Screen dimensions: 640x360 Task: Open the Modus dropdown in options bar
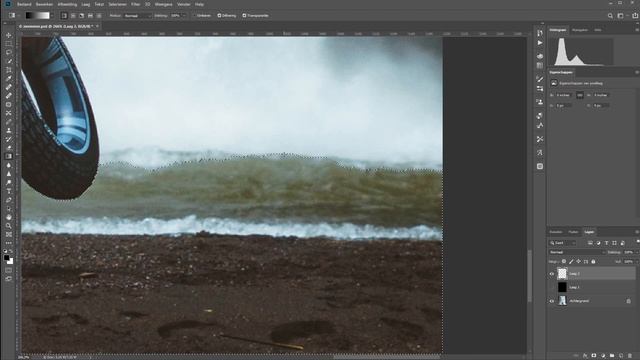[138, 16]
